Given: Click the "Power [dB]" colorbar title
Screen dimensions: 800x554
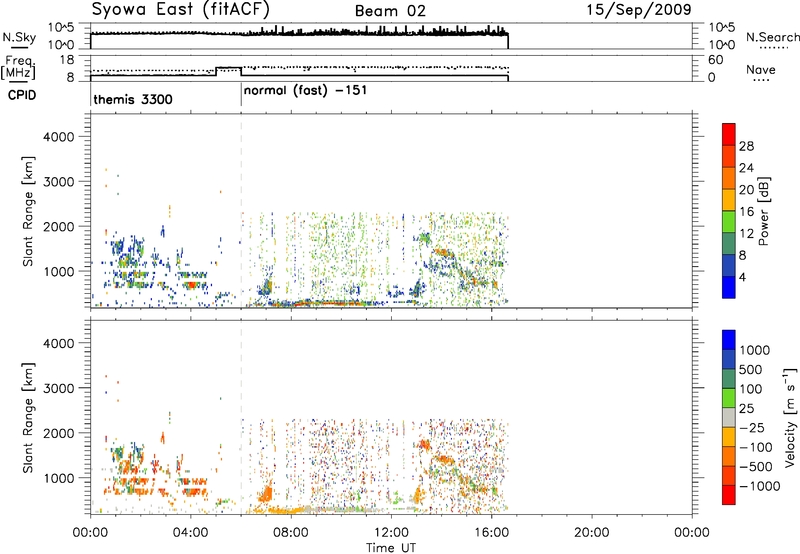Looking at the screenshot, I should [x=763, y=211].
